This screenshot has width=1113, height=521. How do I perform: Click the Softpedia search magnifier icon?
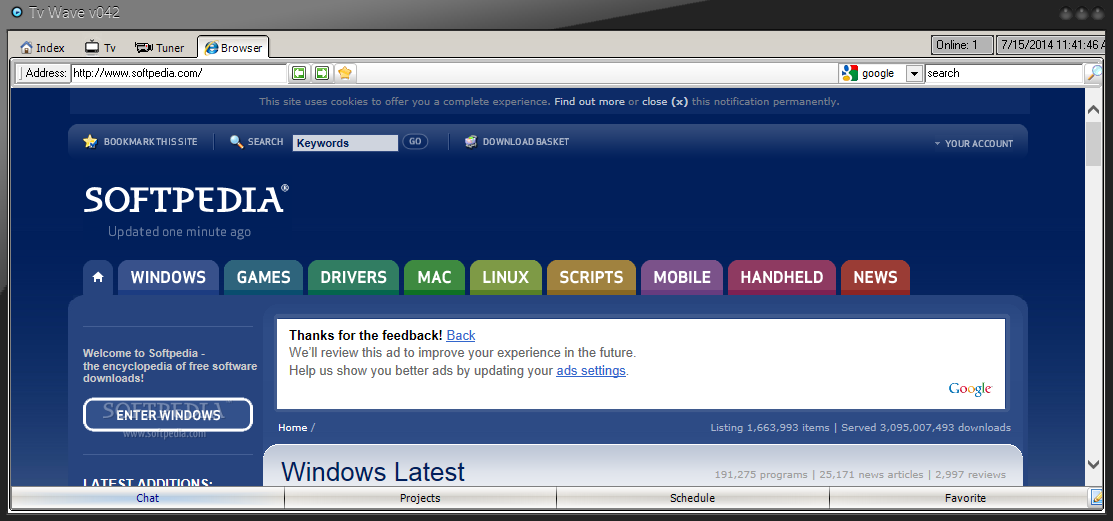pos(236,141)
